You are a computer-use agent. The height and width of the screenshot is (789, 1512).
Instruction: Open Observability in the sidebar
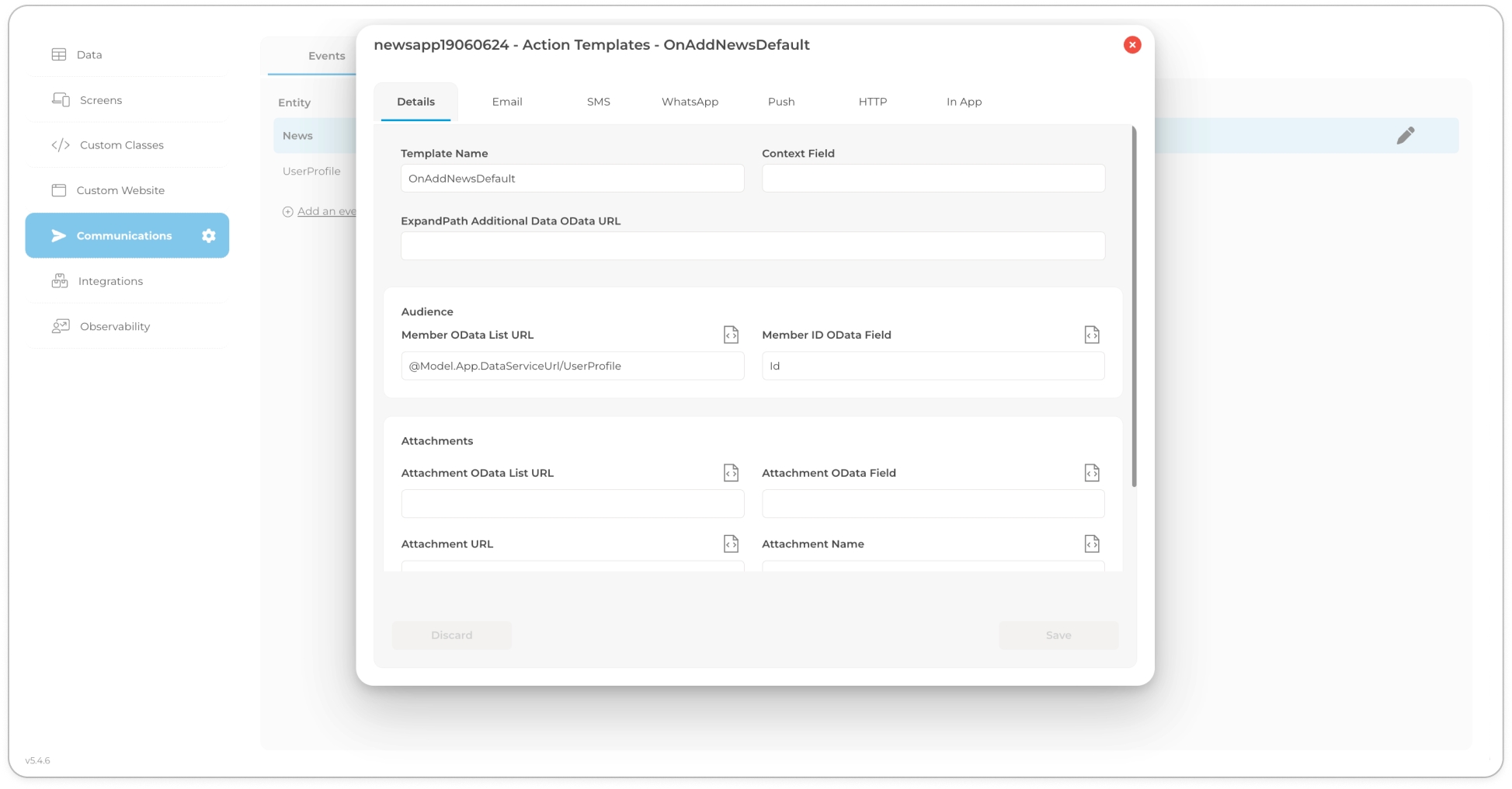tap(114, 327)
